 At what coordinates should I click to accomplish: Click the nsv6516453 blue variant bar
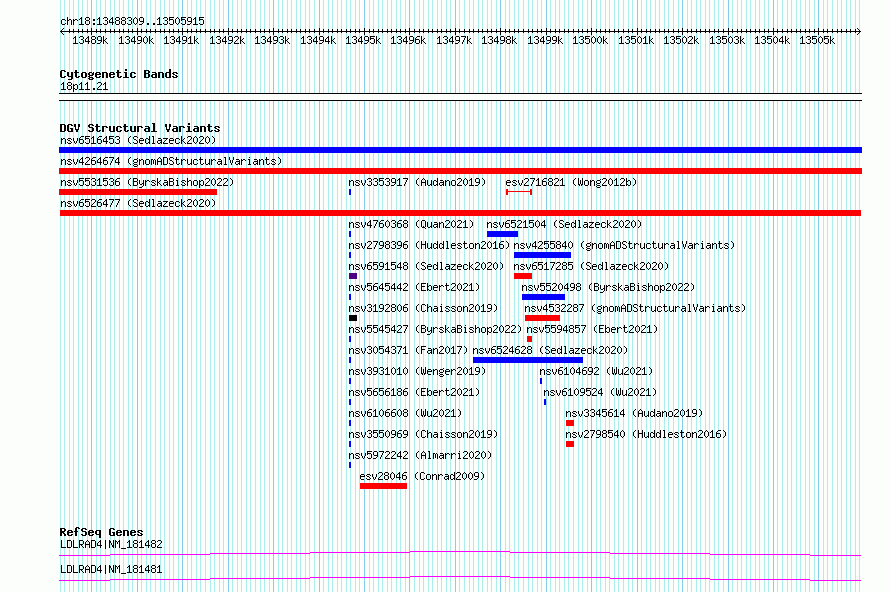[460, 150]
